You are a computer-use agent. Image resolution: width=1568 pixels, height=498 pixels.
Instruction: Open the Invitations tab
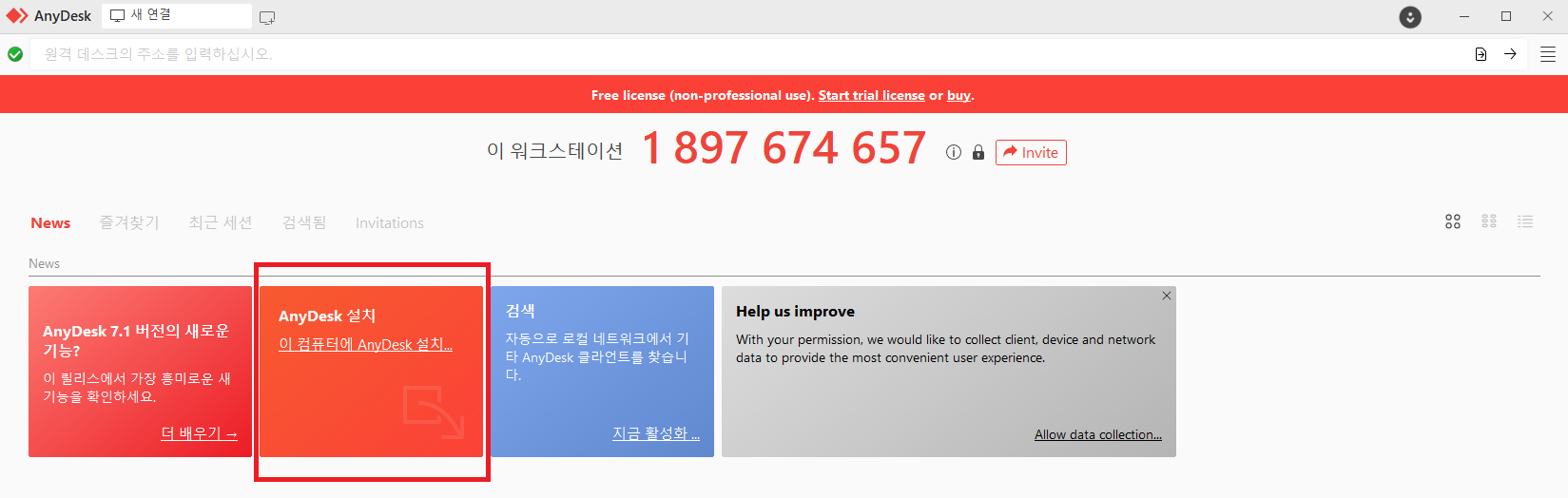(x=390, y=223)
